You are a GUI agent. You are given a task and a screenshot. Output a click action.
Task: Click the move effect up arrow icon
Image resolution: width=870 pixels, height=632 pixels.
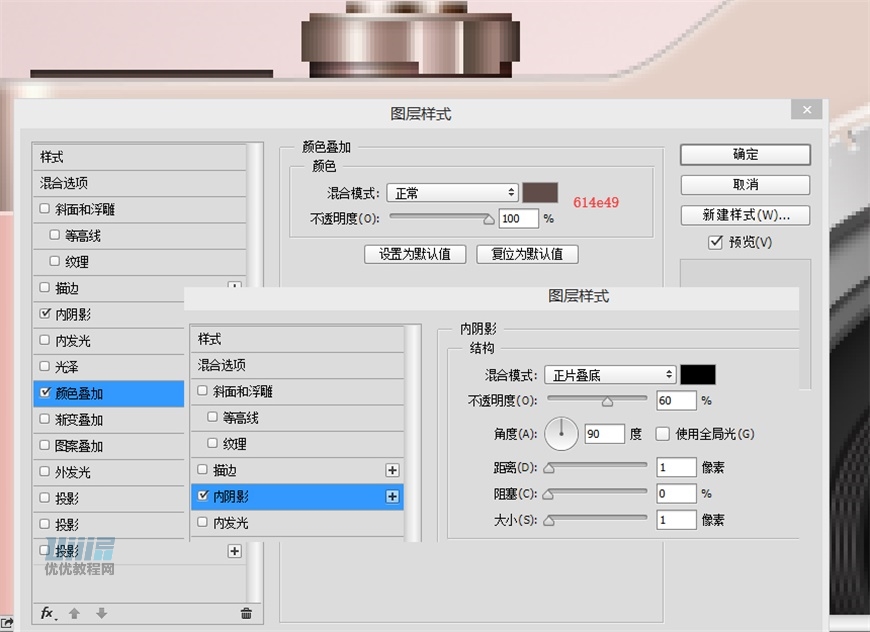74,613
